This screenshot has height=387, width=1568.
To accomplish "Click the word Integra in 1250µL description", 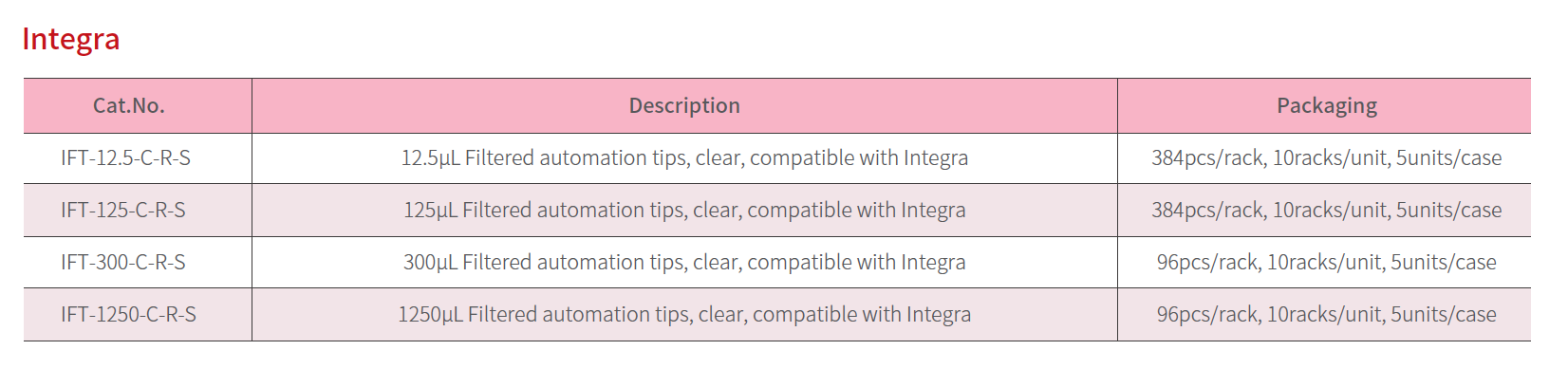I will 939,315.
